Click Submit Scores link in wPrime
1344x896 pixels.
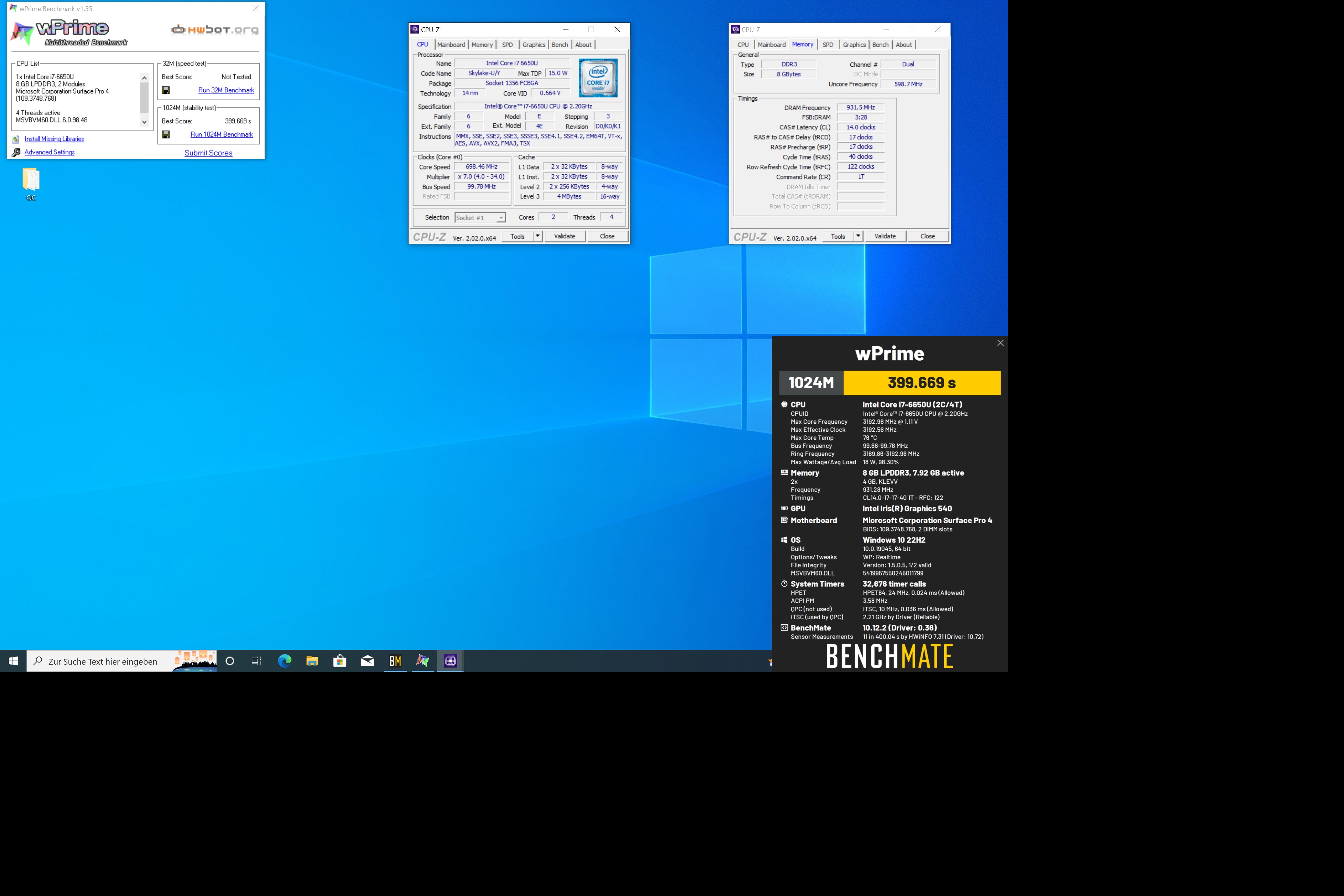209,153
